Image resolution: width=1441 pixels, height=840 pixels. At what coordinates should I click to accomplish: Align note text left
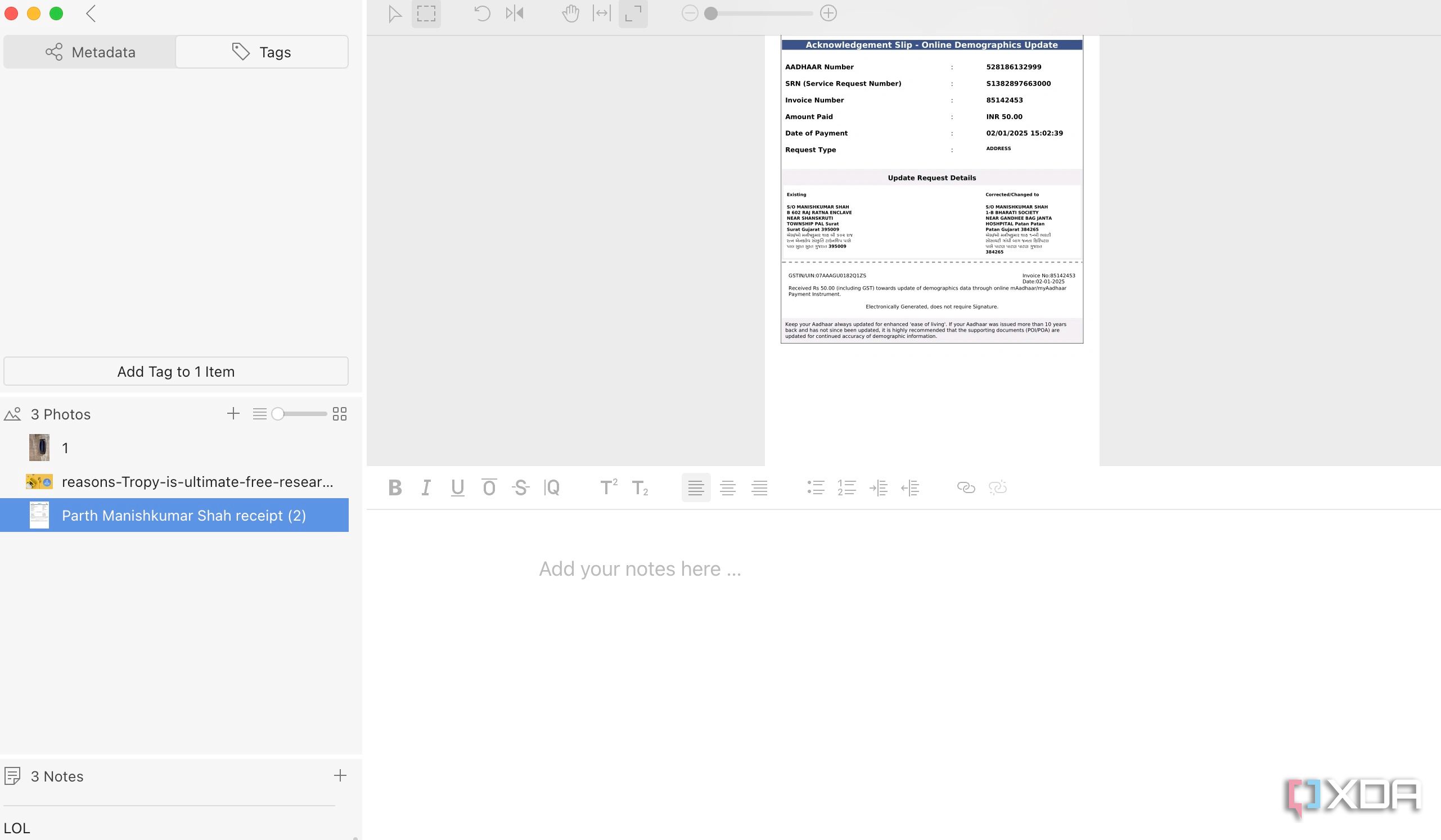696,487
